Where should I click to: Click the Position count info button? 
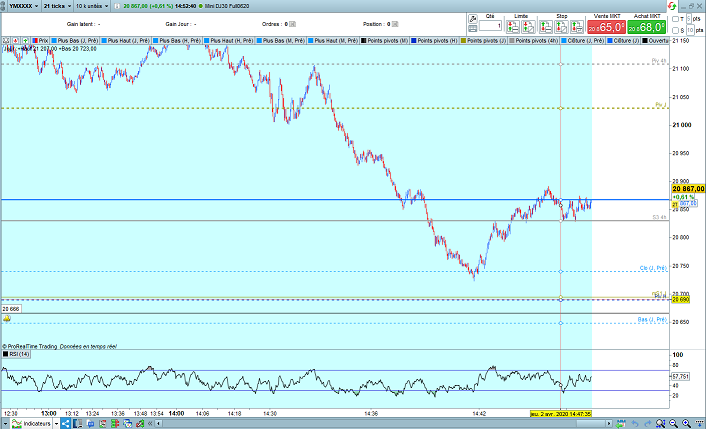[x=395, y=24]
